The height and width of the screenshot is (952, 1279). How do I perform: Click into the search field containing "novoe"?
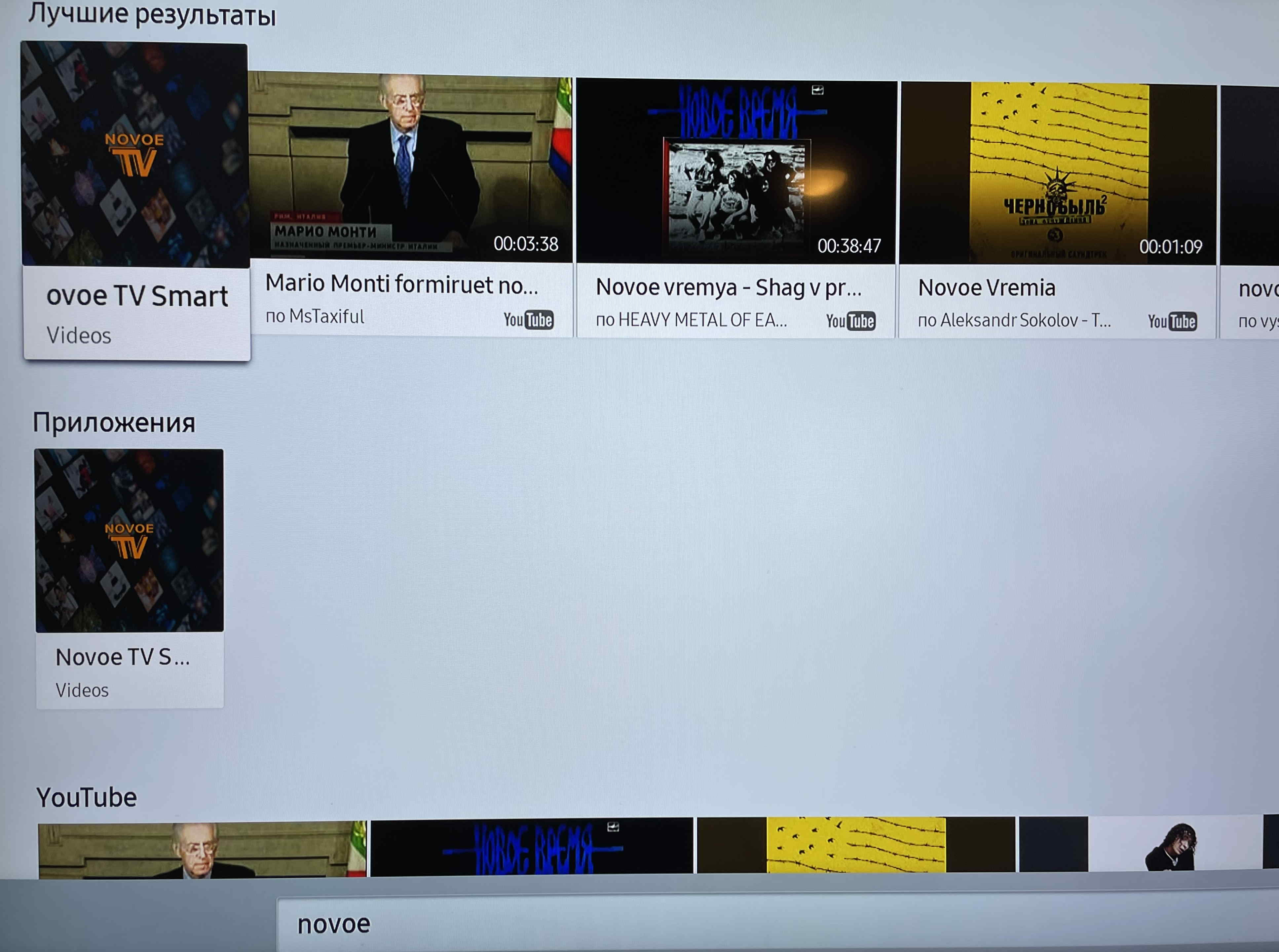(x=778, y=924)
